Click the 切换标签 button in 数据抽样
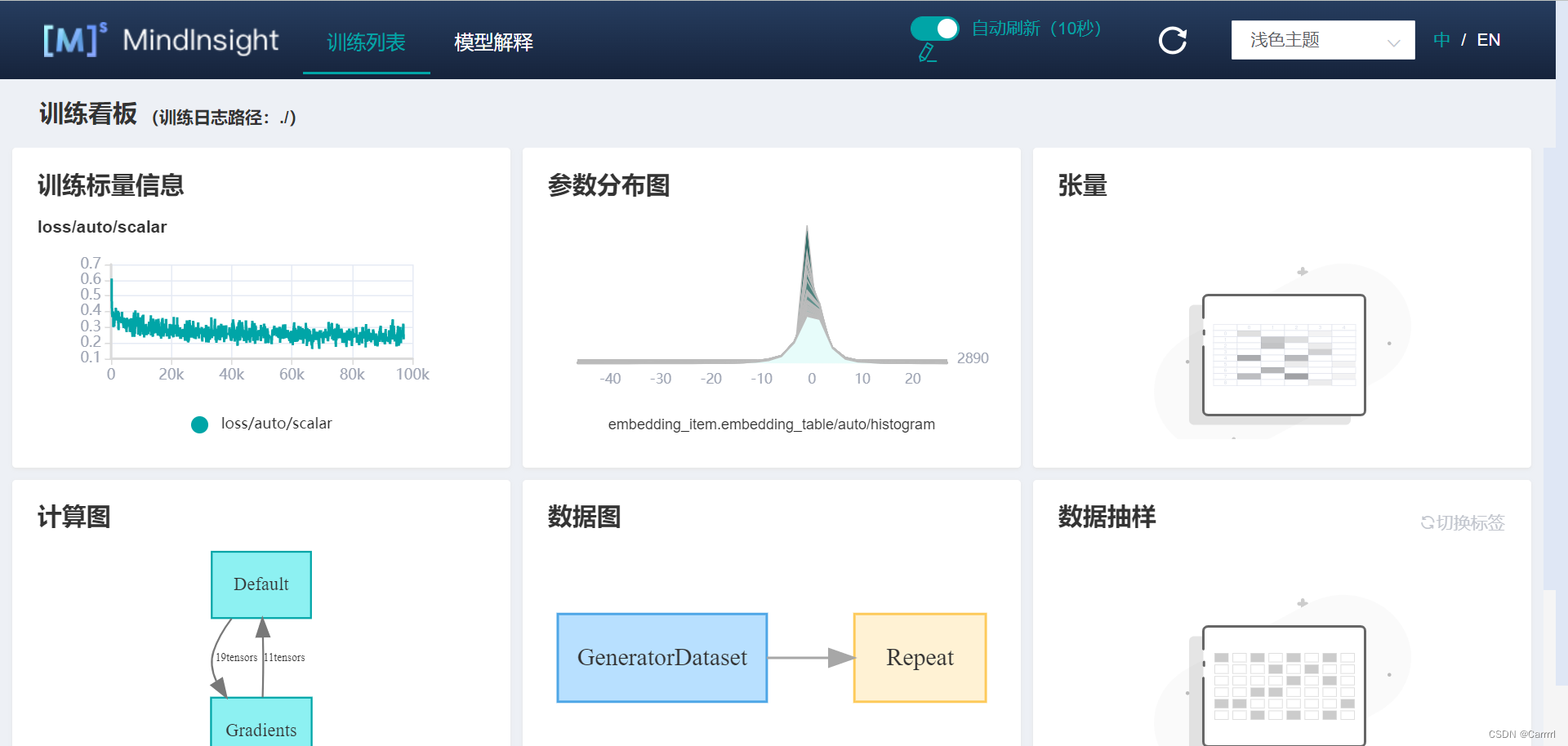Viewport: 1568px width, 746px height. click(1463, 522)
